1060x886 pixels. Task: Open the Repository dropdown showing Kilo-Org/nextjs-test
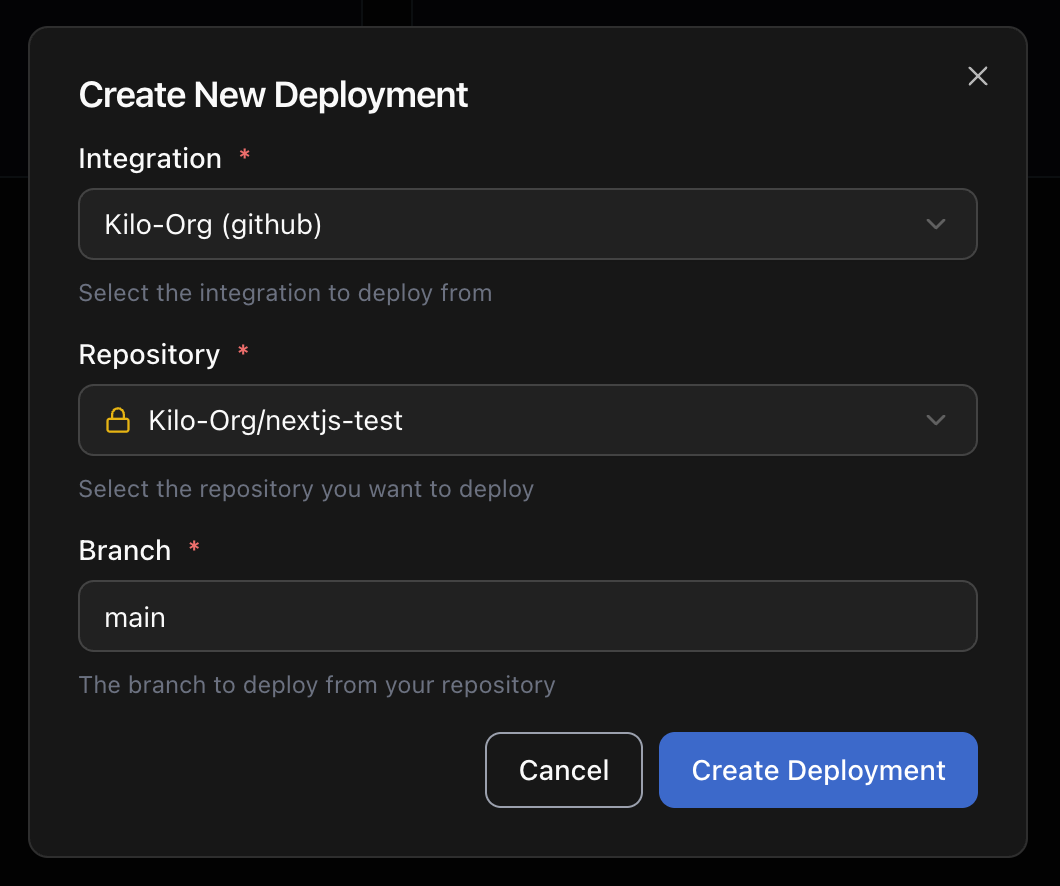[528, 420]
